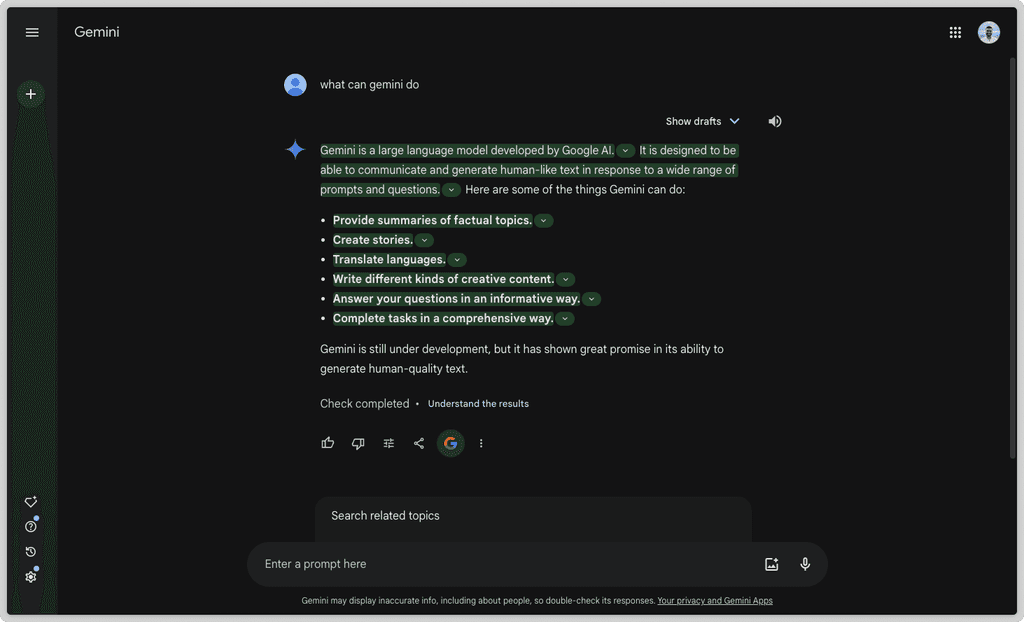Activate voice input with the microphone icon
Screen dimensions: 1024x622
pos(805,564)
